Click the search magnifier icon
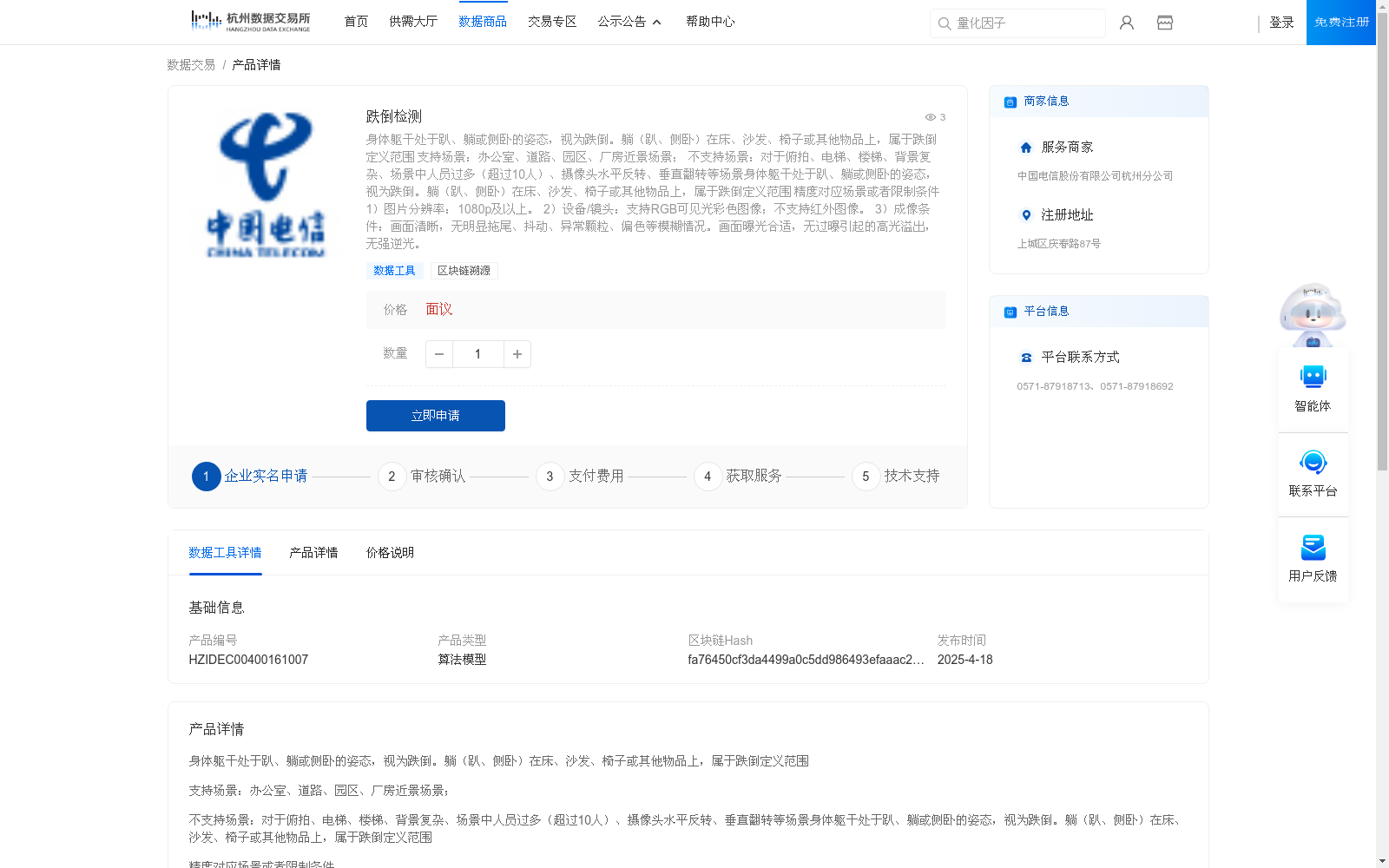Image resolution: width=1389 pixels, height=868 pixels. 945,23
